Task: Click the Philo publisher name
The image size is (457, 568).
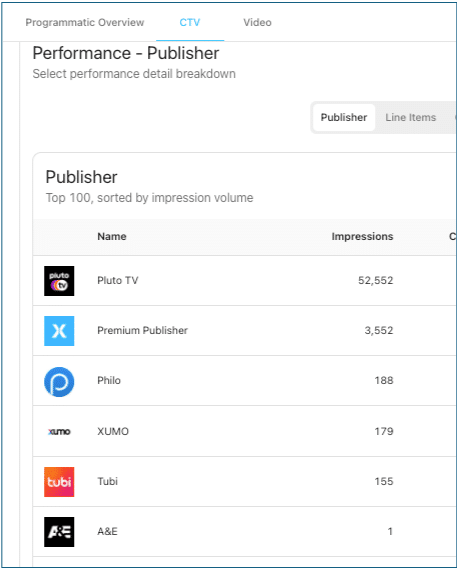Action: click(109, 380)
